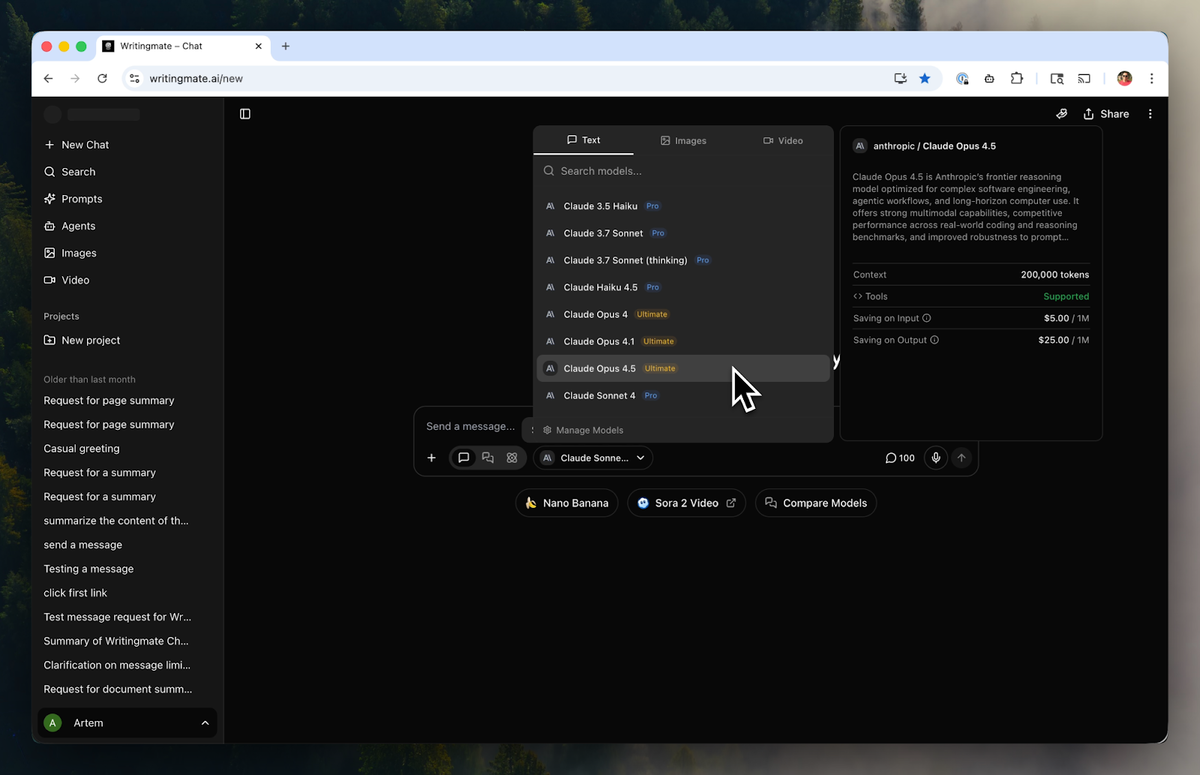1200x775 pixels.
Task: Bookmark page with the star icon
Action: tap(925, 78)
